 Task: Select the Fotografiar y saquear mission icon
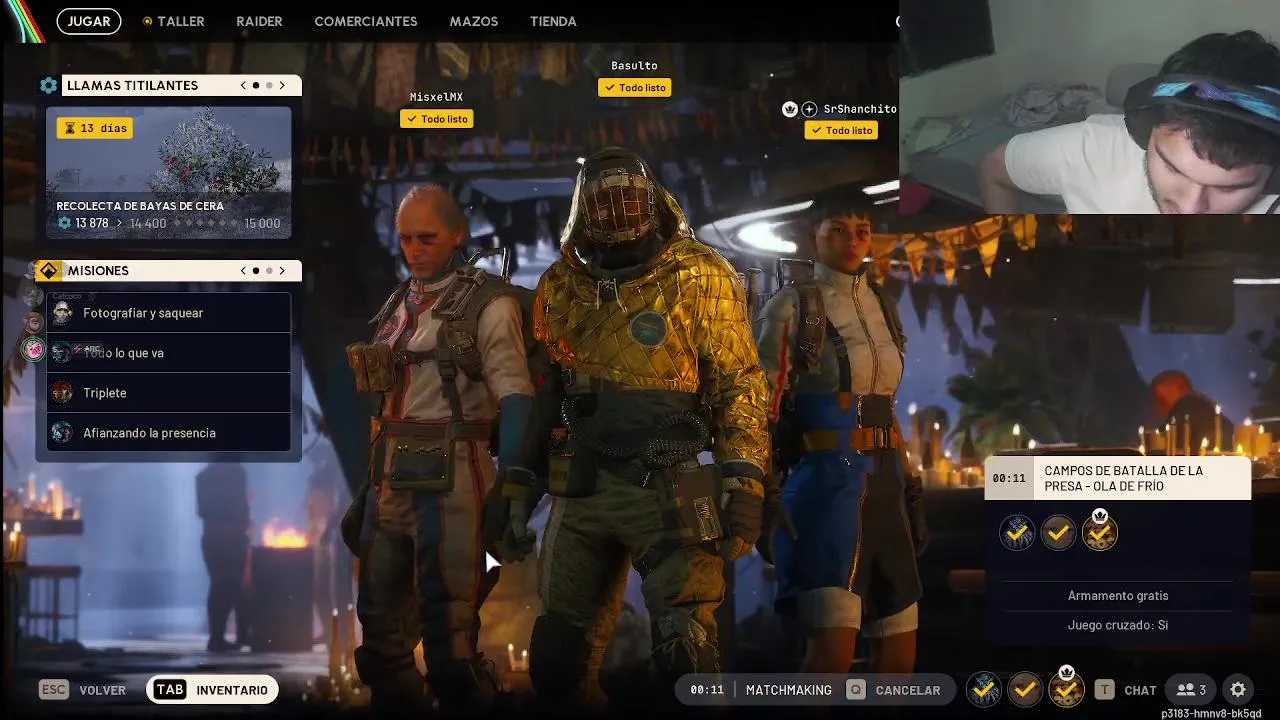click(x=62, y=313)
